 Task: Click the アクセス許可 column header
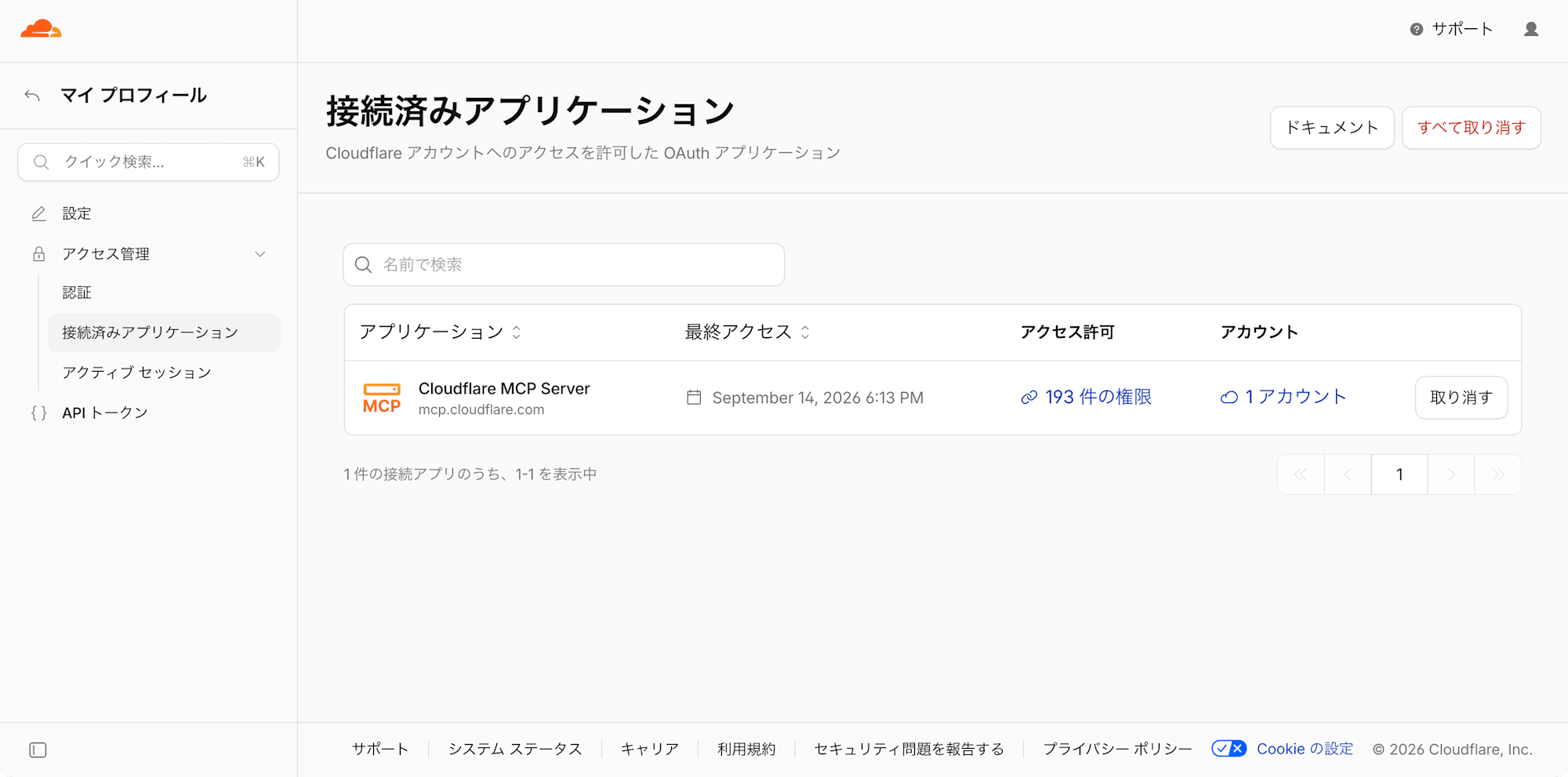1067,332
